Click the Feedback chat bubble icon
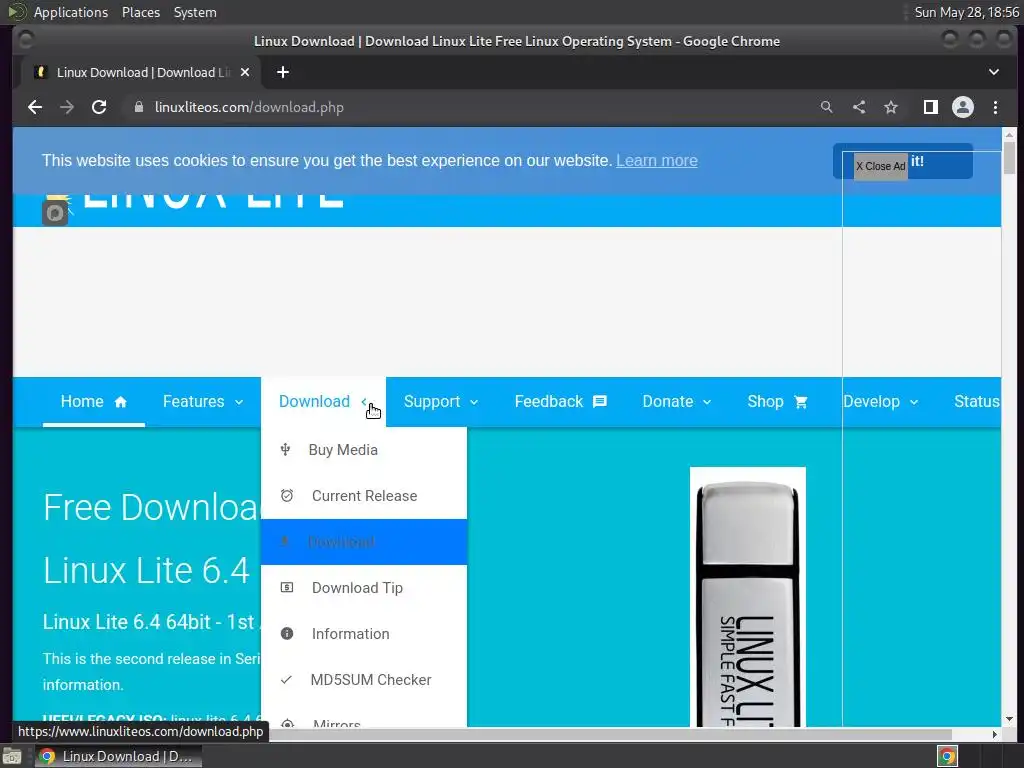This screenshot has width=1024, height=768. point(600,402)
